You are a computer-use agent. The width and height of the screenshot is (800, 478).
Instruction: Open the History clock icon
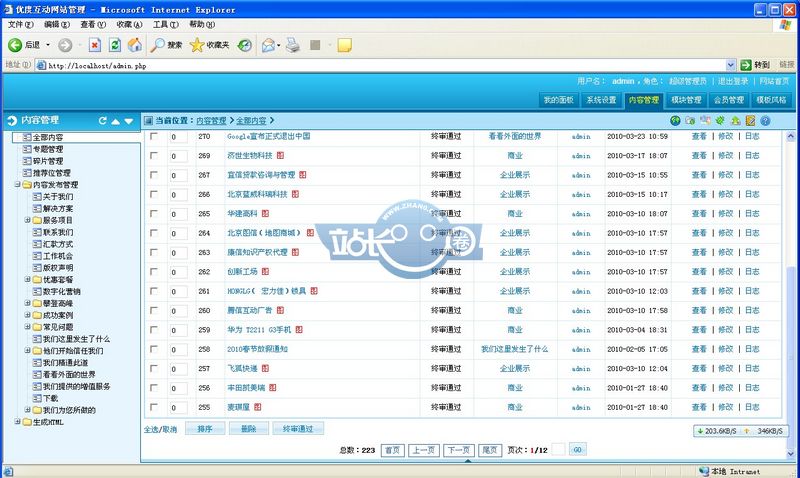245,45
